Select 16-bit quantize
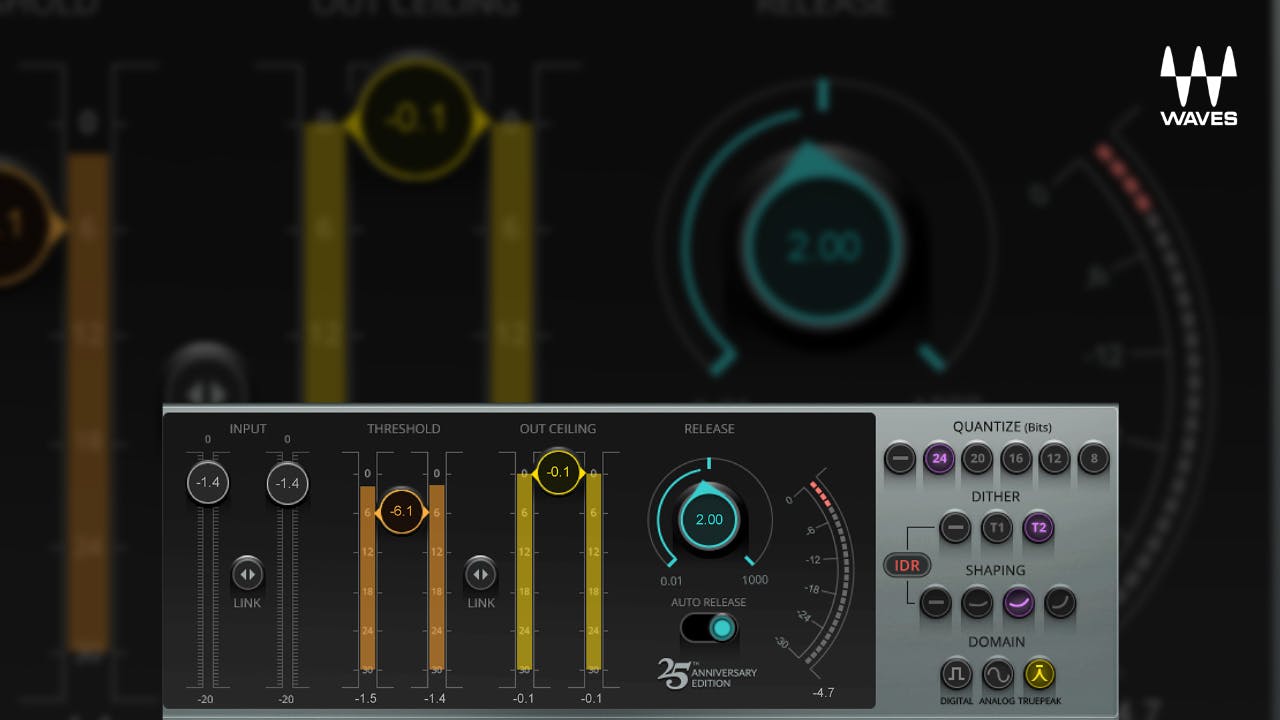Viewport: 1280px width, 720px height. [1016, 459]
